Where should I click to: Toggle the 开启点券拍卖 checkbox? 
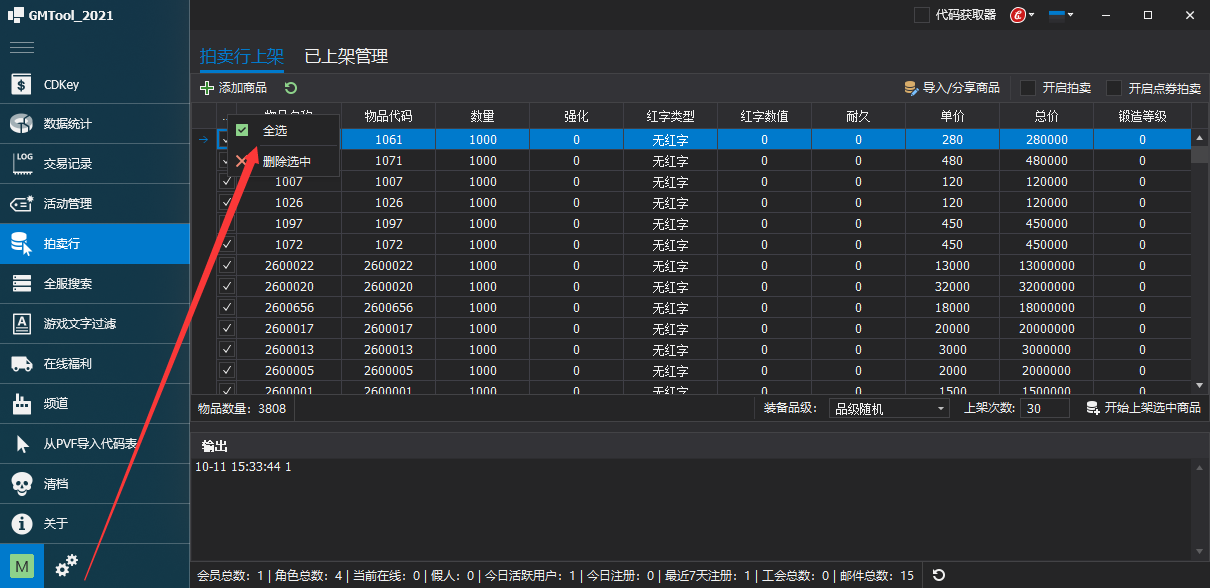1114,88
